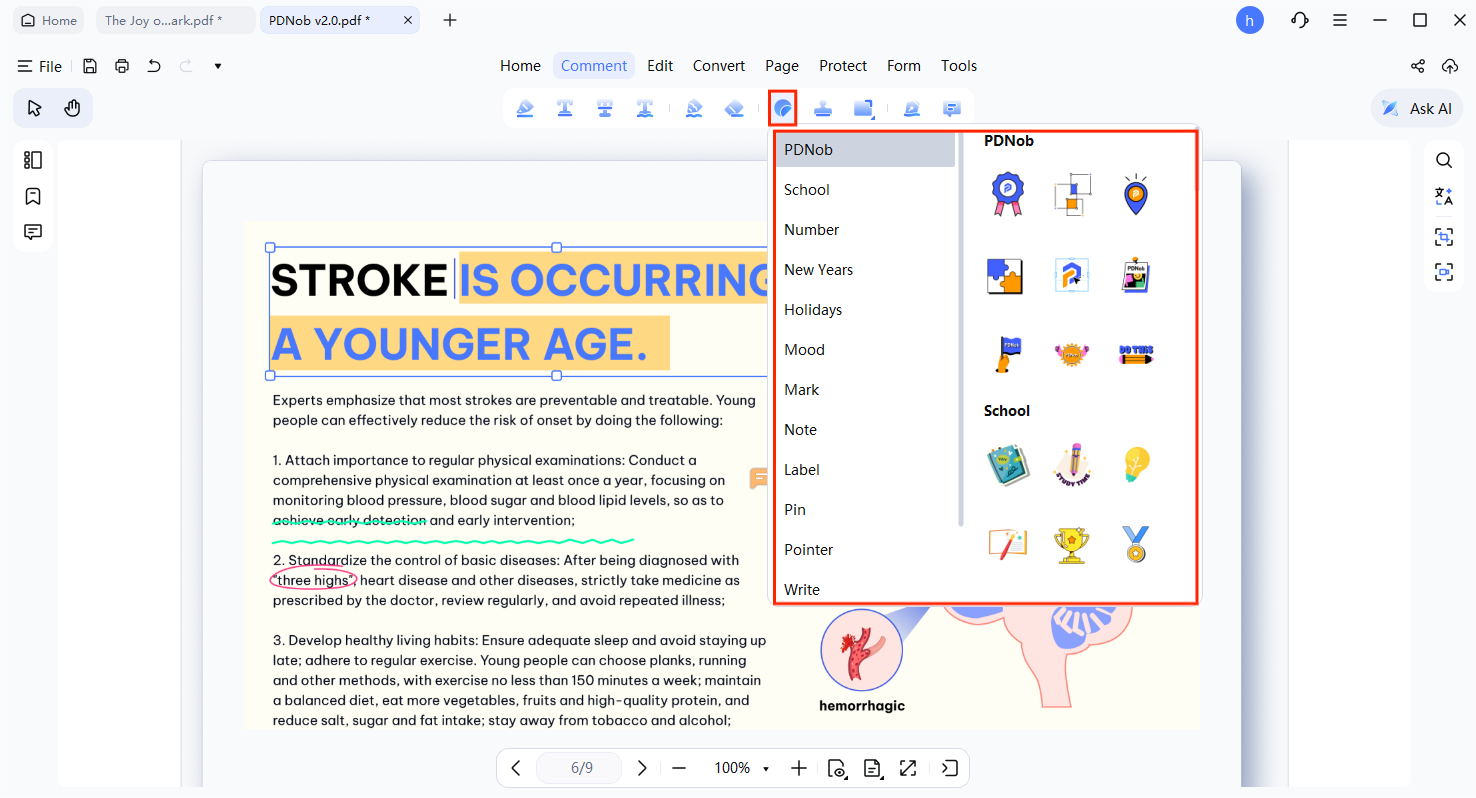
Task: Select the Highlight text tool
Action: [525, 108]
